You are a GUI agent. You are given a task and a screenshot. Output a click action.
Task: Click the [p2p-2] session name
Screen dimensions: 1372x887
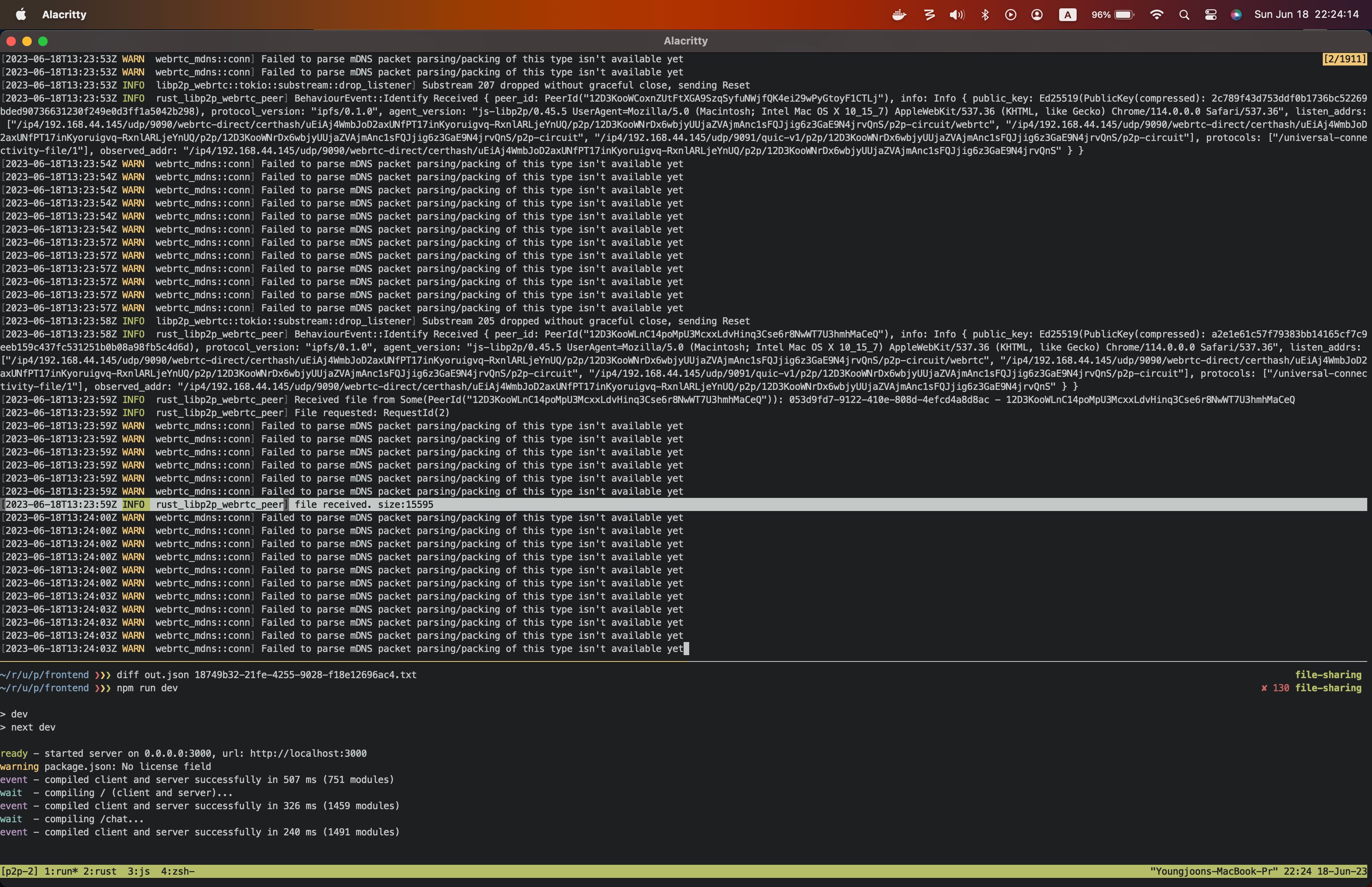[x=19, y=871]
